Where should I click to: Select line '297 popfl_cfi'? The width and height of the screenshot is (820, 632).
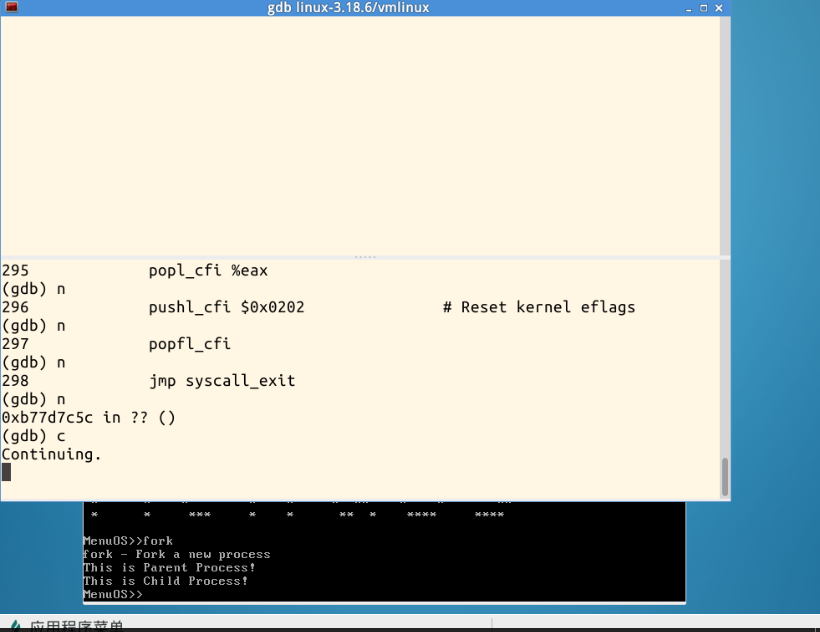click(116, 344)
